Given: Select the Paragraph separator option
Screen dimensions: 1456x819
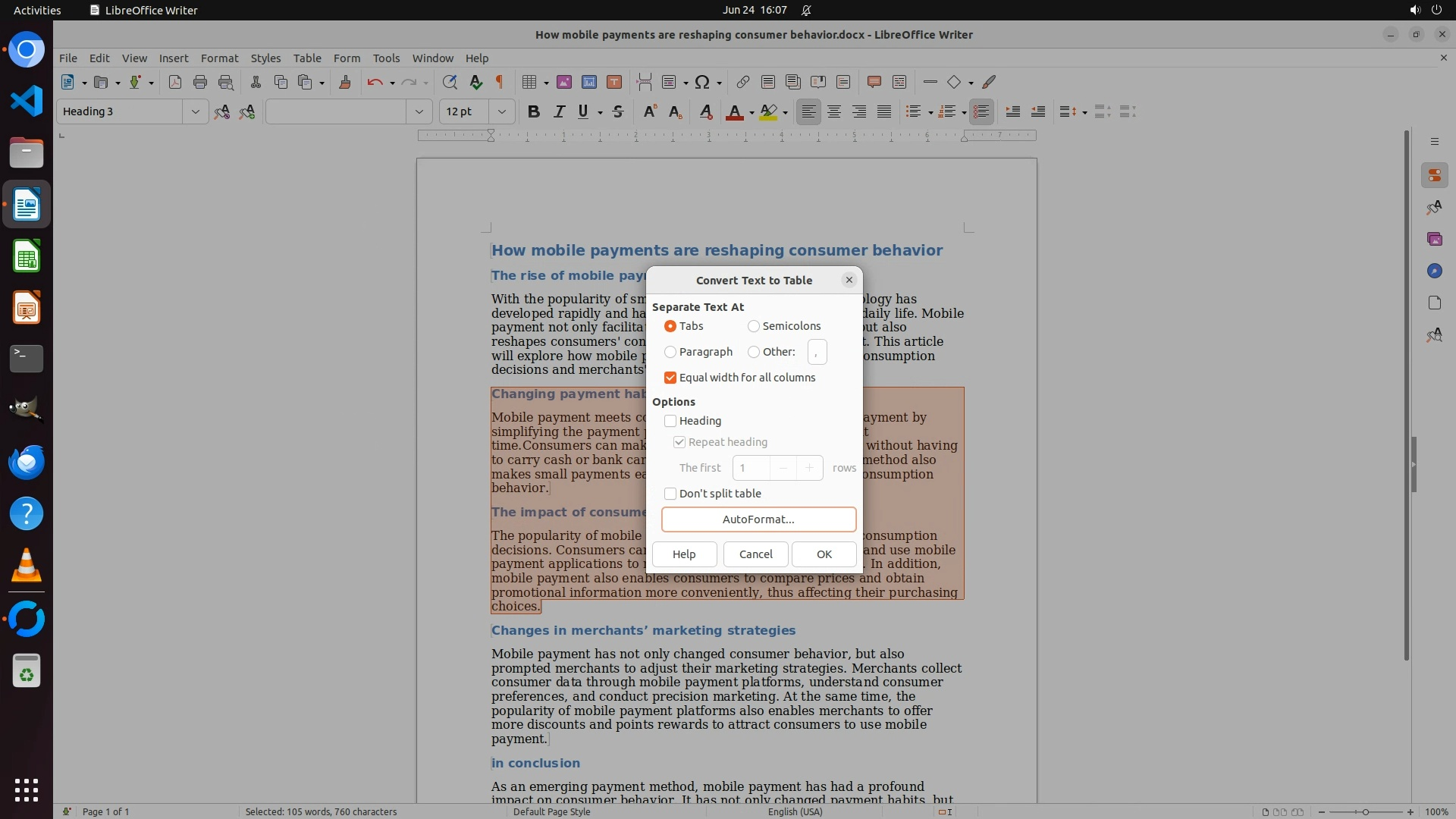Looking at the screenshot, I should pyautogui.click(x=670, y=352).
